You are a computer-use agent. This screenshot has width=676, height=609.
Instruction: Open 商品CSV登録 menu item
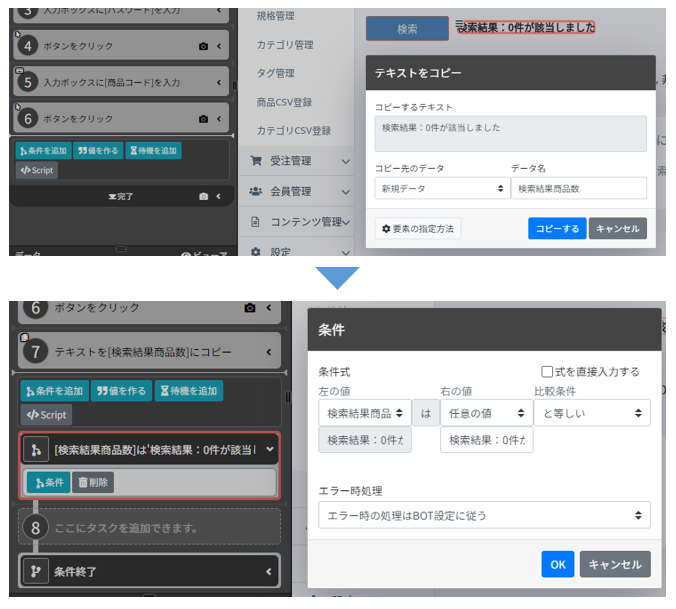click(284, 102)
